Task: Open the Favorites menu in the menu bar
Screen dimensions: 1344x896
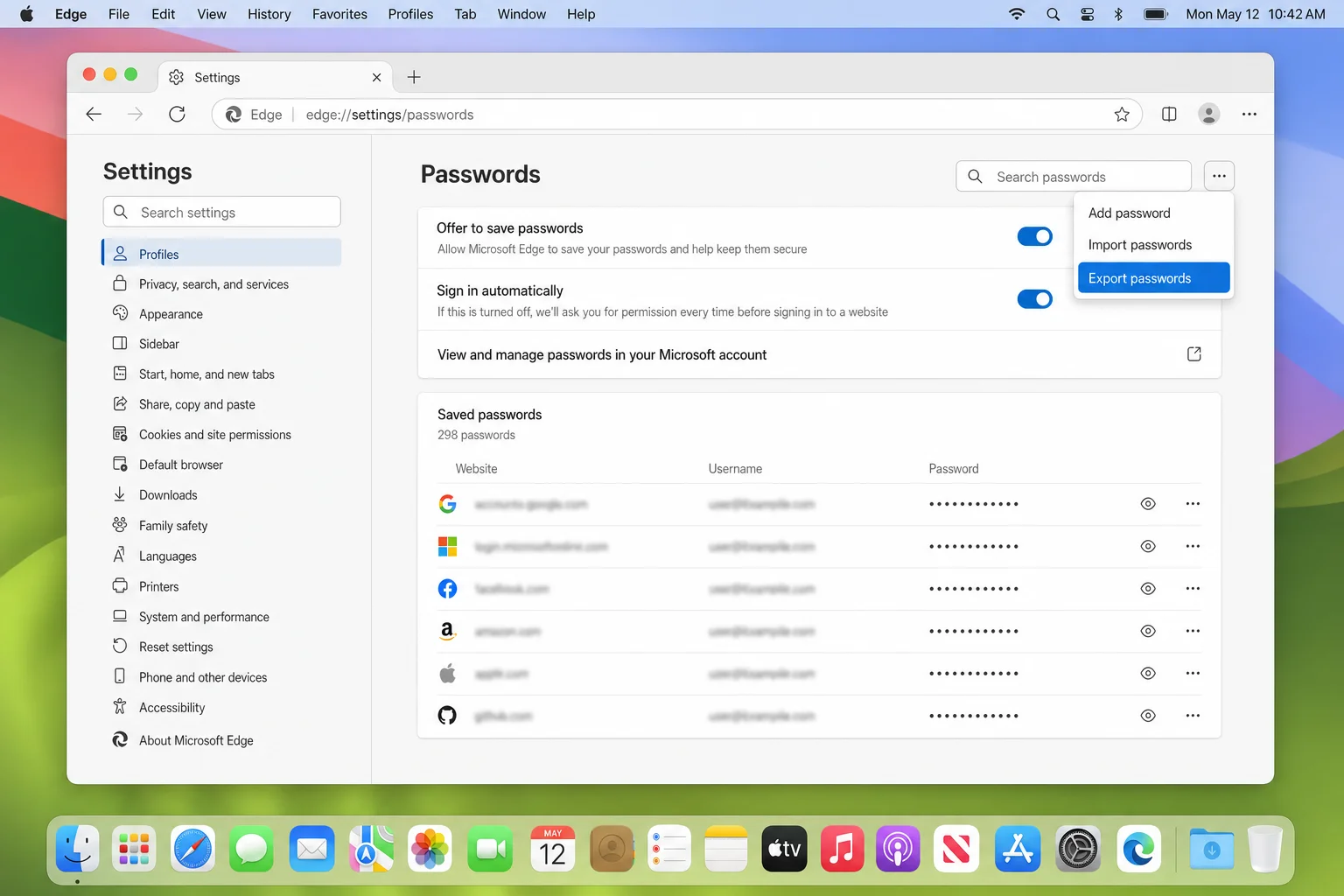Action: tap(339, 14)
